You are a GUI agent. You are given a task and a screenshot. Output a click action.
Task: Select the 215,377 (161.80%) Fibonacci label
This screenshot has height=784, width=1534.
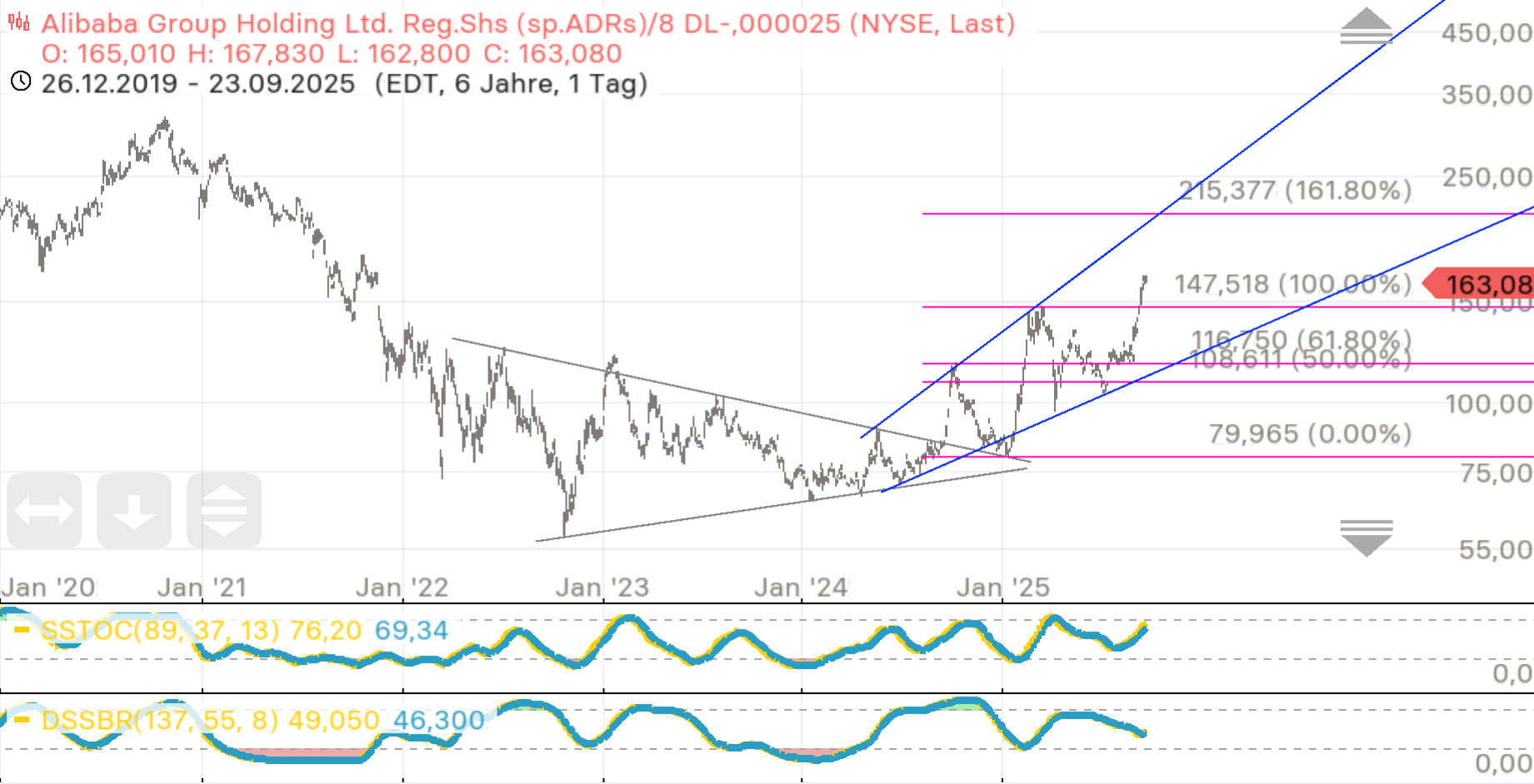1295,191
